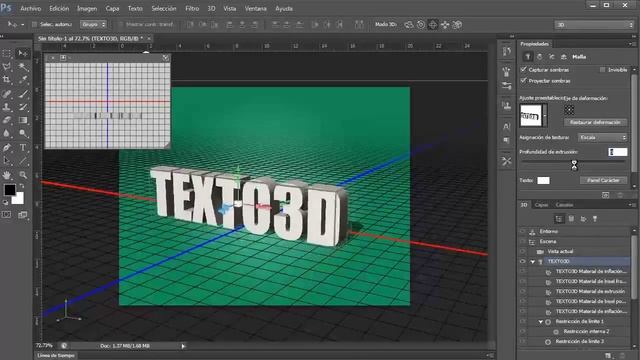Choose the Rotate 3D object mode icon
This screenshot has height=360, width=640.
click(409, 25)
